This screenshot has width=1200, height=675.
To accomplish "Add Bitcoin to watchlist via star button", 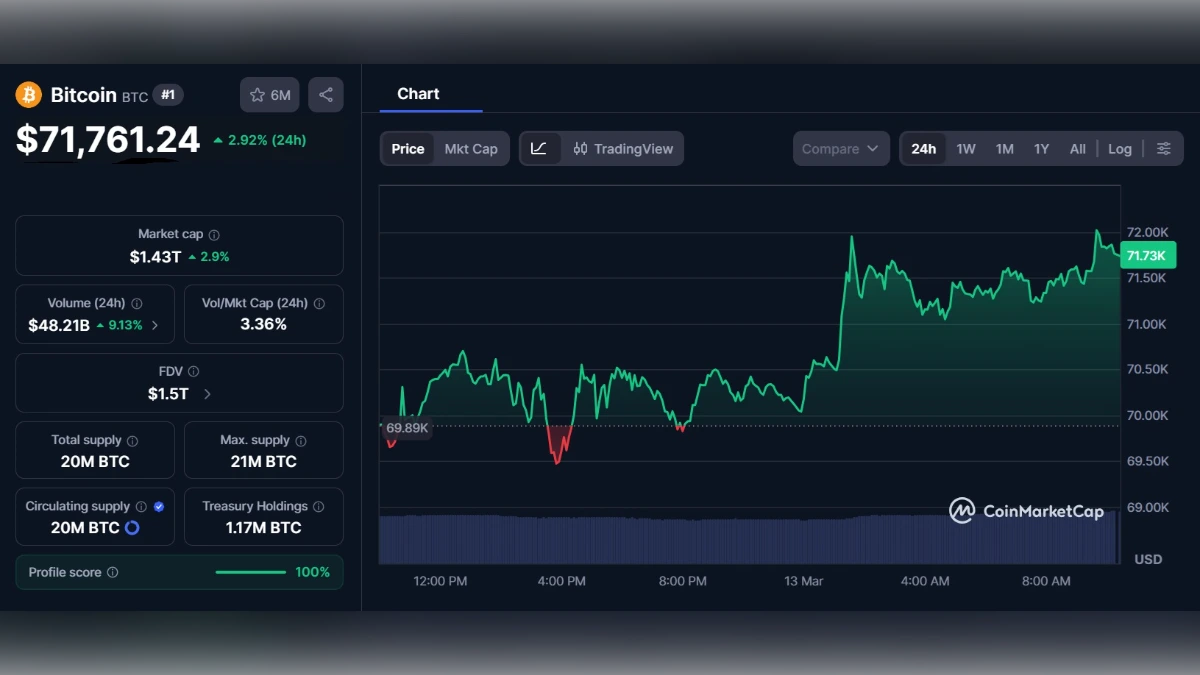I will coord(257,94).
